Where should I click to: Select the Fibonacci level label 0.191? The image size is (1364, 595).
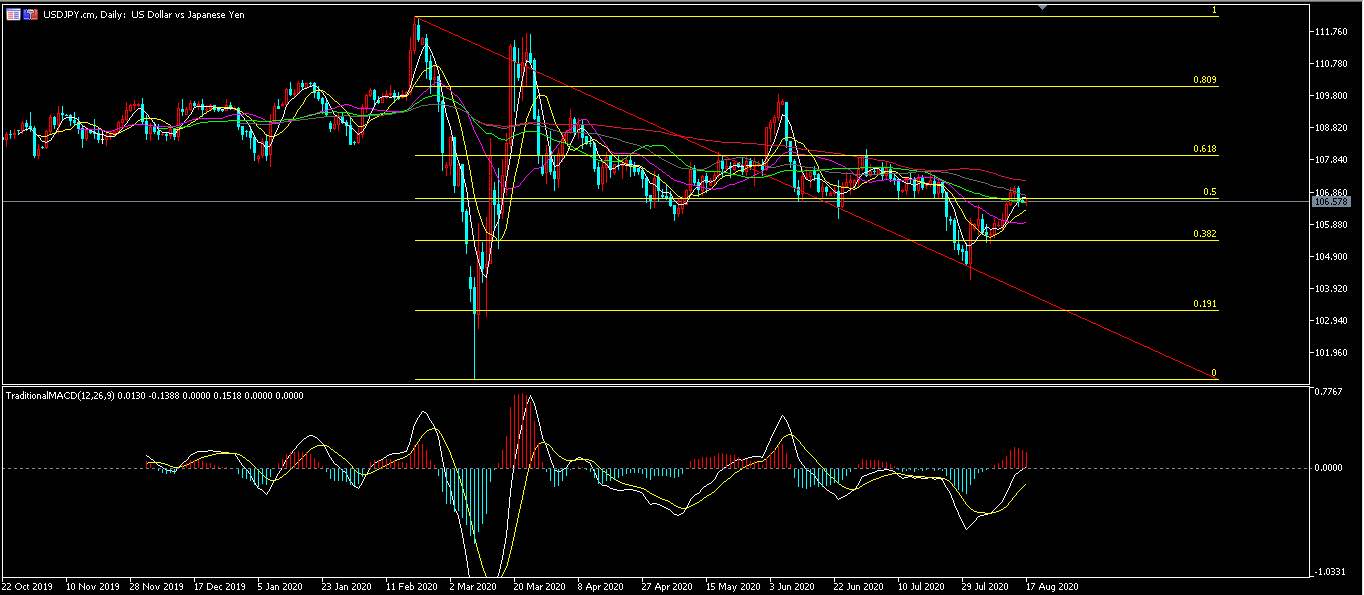[1204, 304]
